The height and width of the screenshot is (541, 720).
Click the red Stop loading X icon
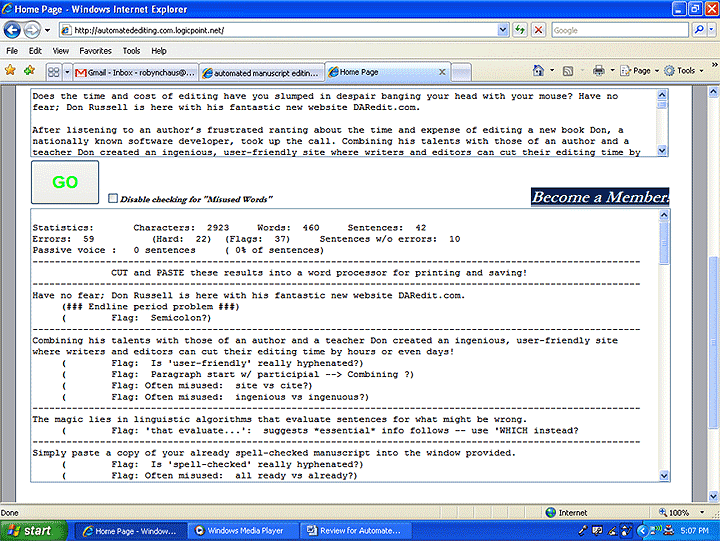click(x=539, y=30)
